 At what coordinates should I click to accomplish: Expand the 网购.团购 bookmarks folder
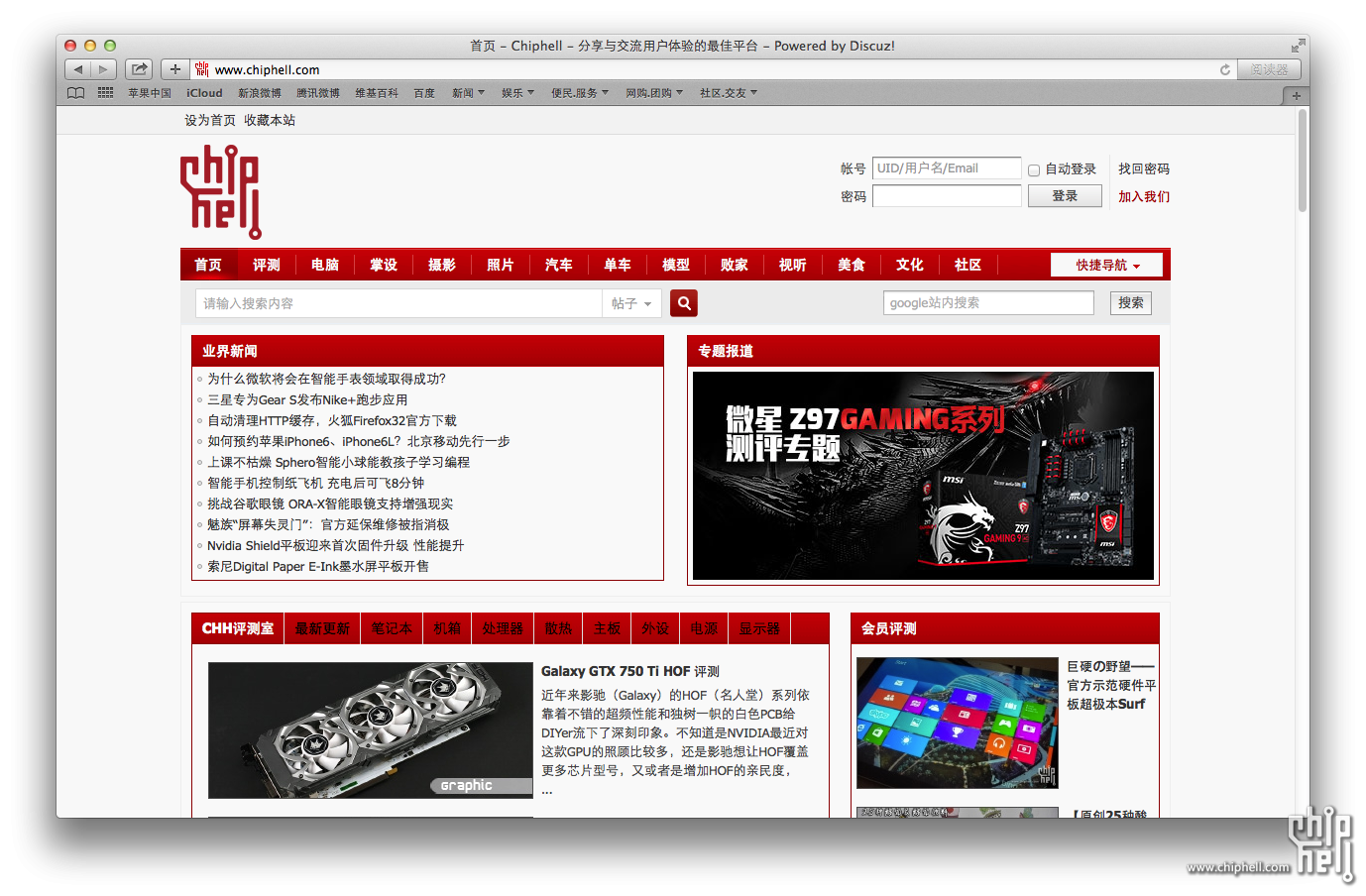(x=654, y=93)
